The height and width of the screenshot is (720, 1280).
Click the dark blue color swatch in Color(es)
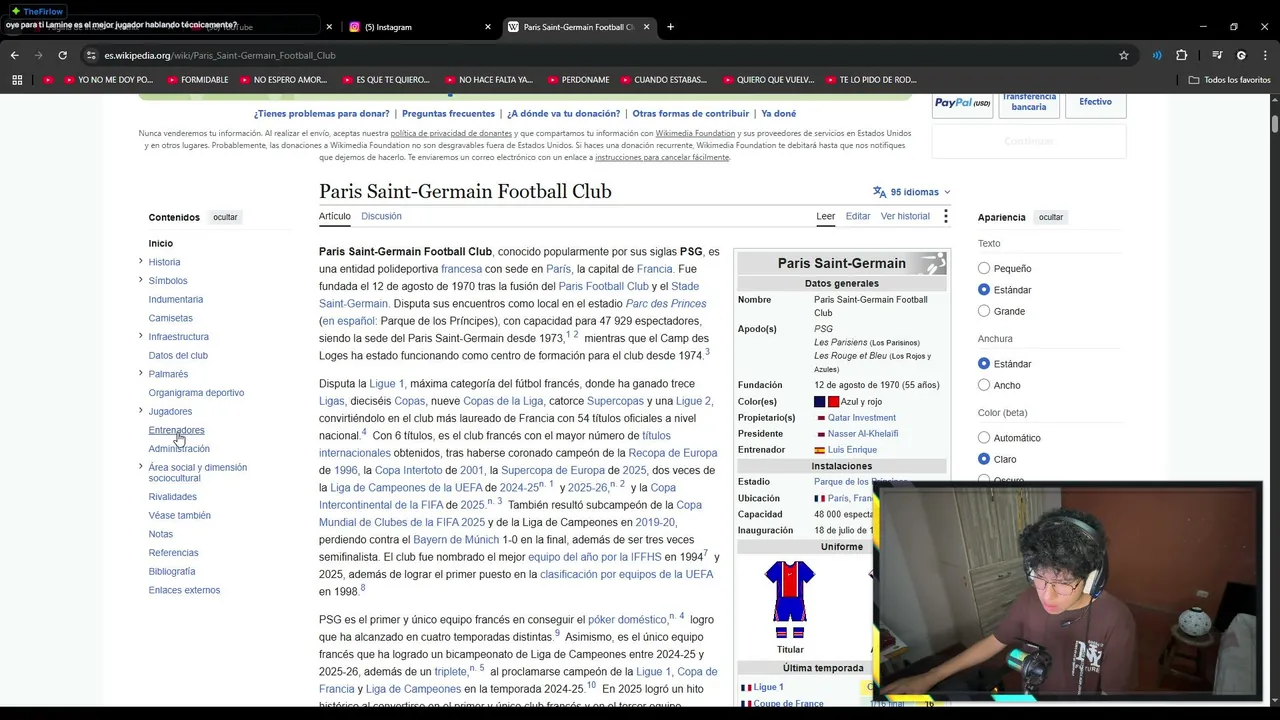click(820, 402)
